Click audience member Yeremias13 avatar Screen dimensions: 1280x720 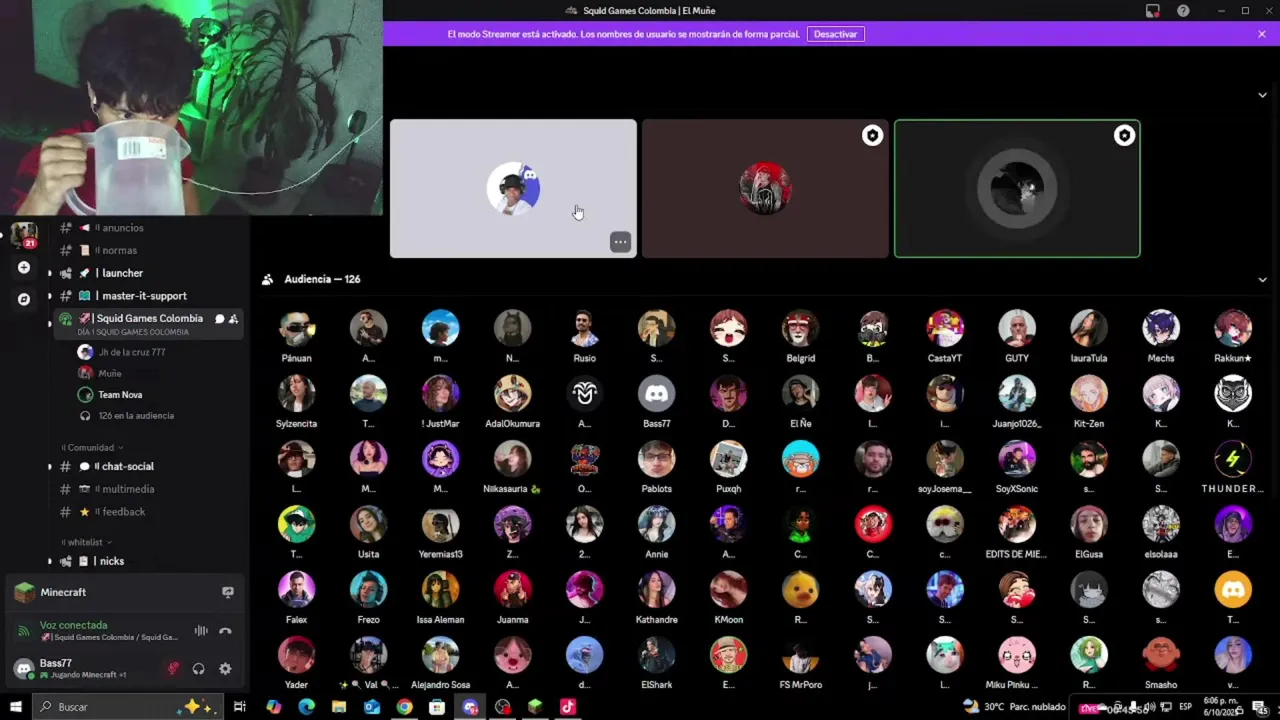441,525
